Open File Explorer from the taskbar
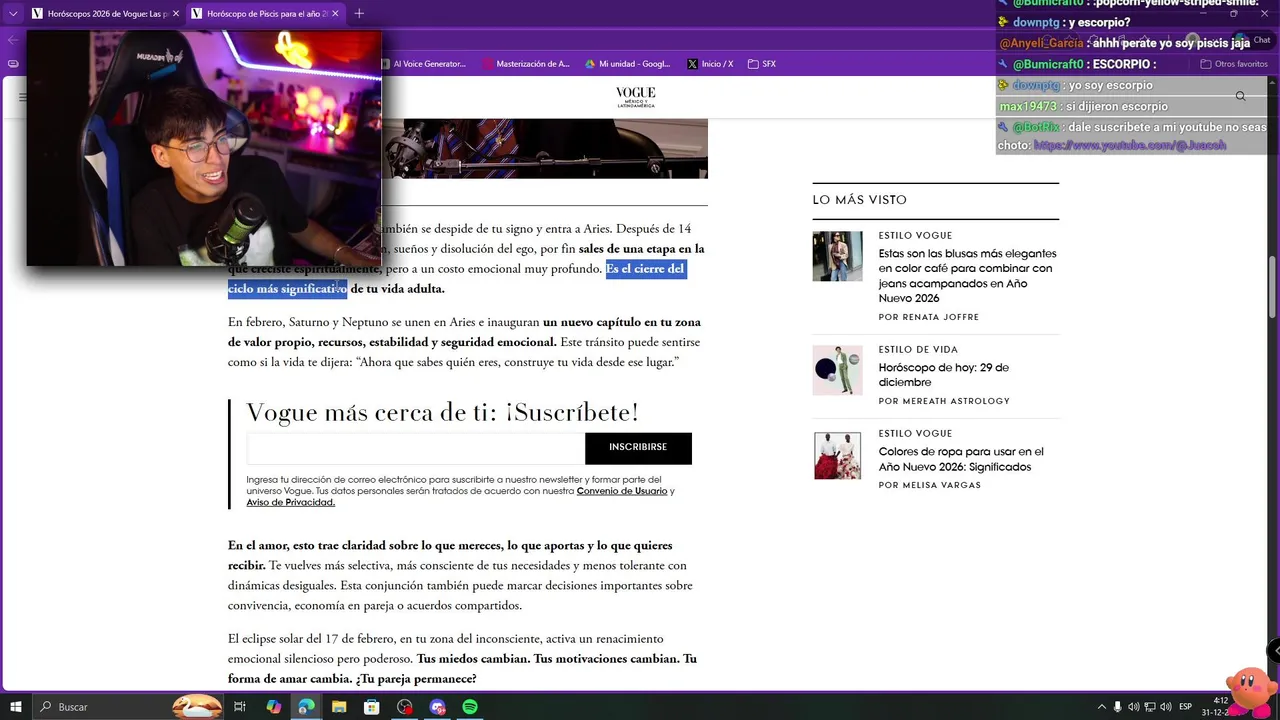 pyautogui.click(x=339, y=707)
